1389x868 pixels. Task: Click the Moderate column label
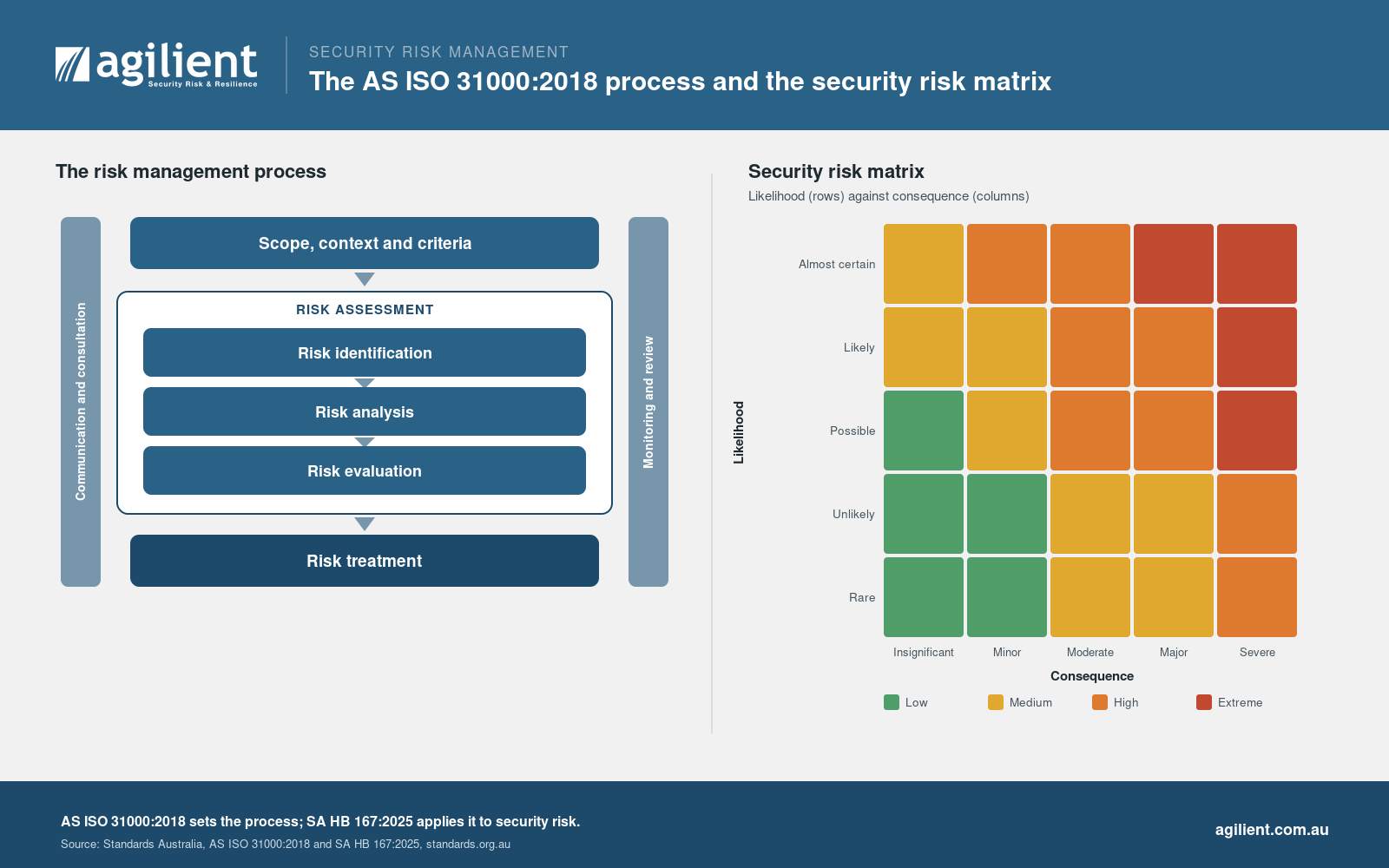[1090, 652]
